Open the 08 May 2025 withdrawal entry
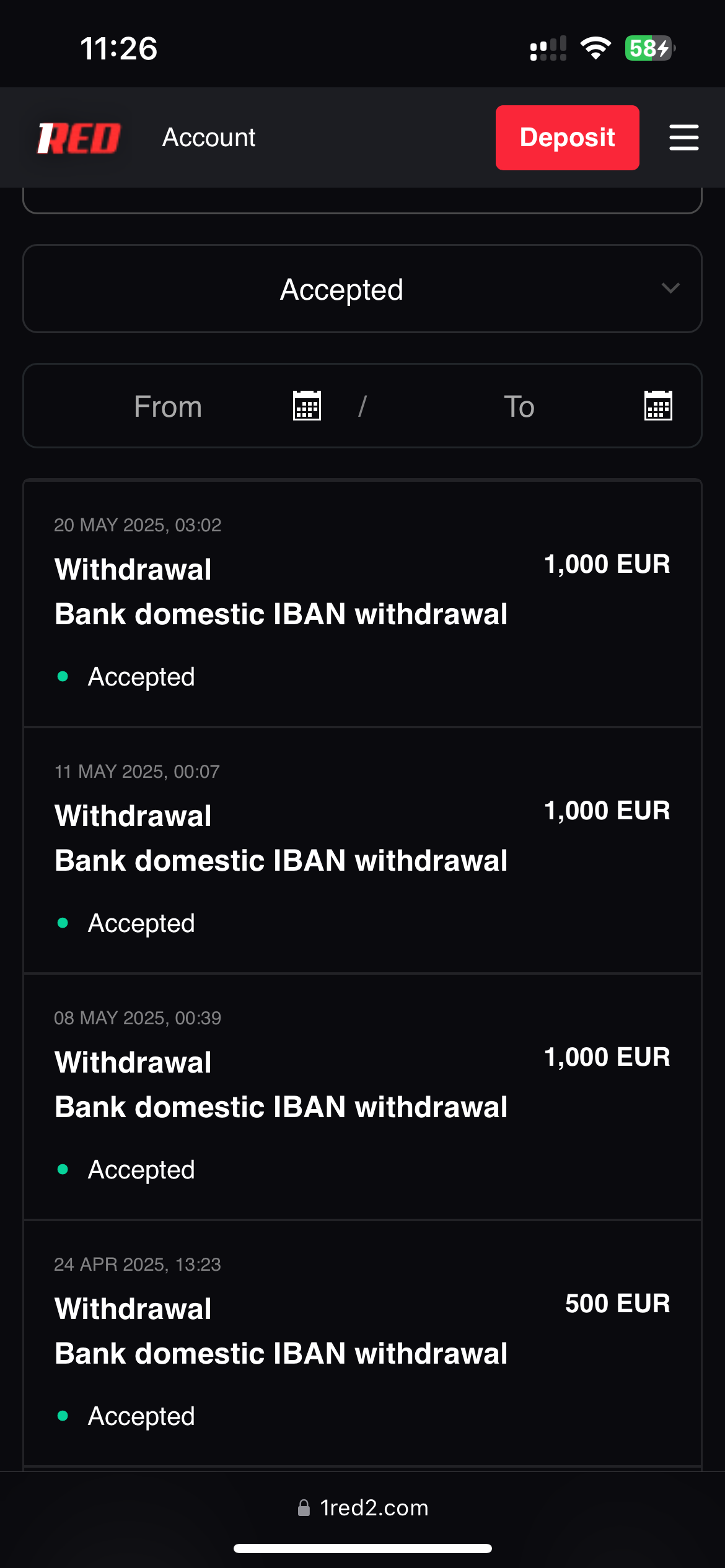The height and width of the screenshot is (1568, 725). [x=362, y=1097]
